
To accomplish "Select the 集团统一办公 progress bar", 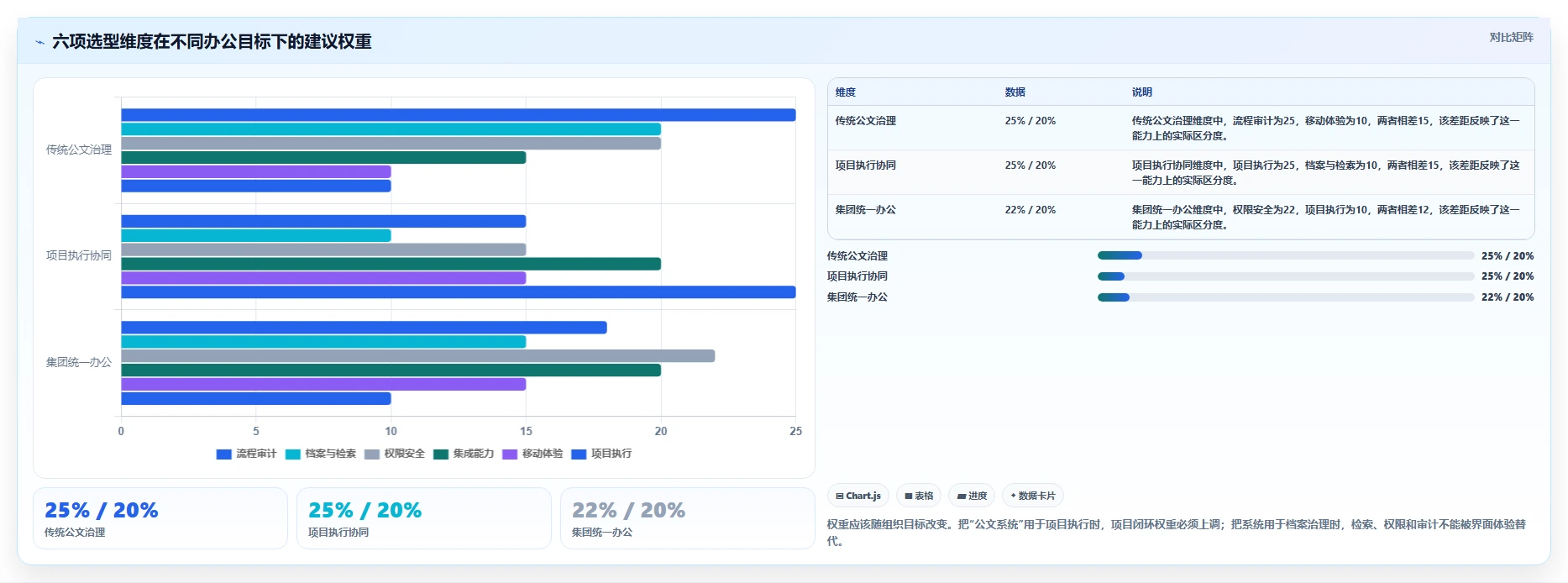I will 1286,297.
